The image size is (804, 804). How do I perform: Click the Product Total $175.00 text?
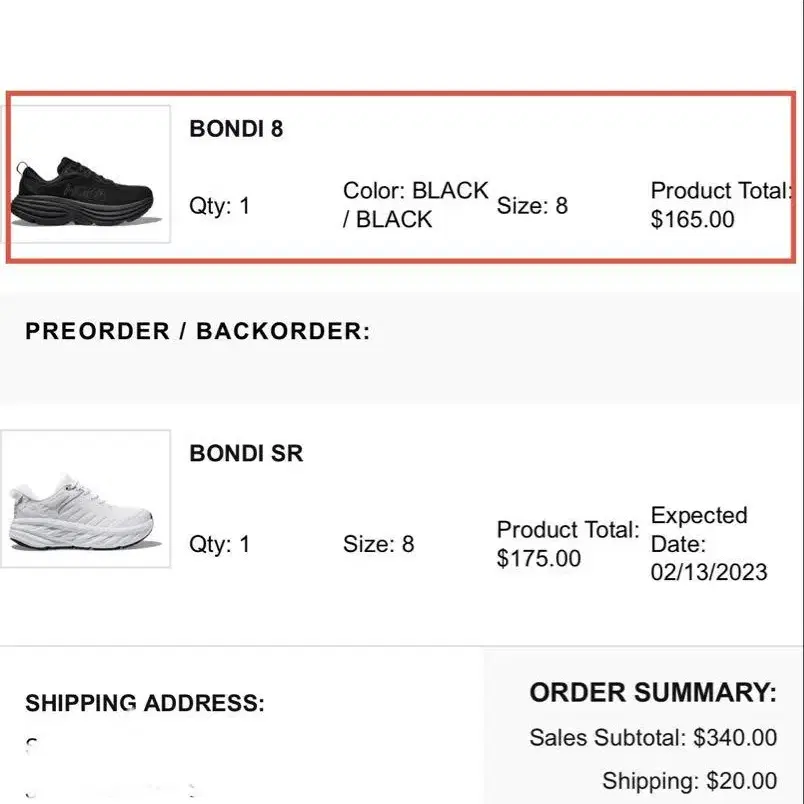click(568, 544)
